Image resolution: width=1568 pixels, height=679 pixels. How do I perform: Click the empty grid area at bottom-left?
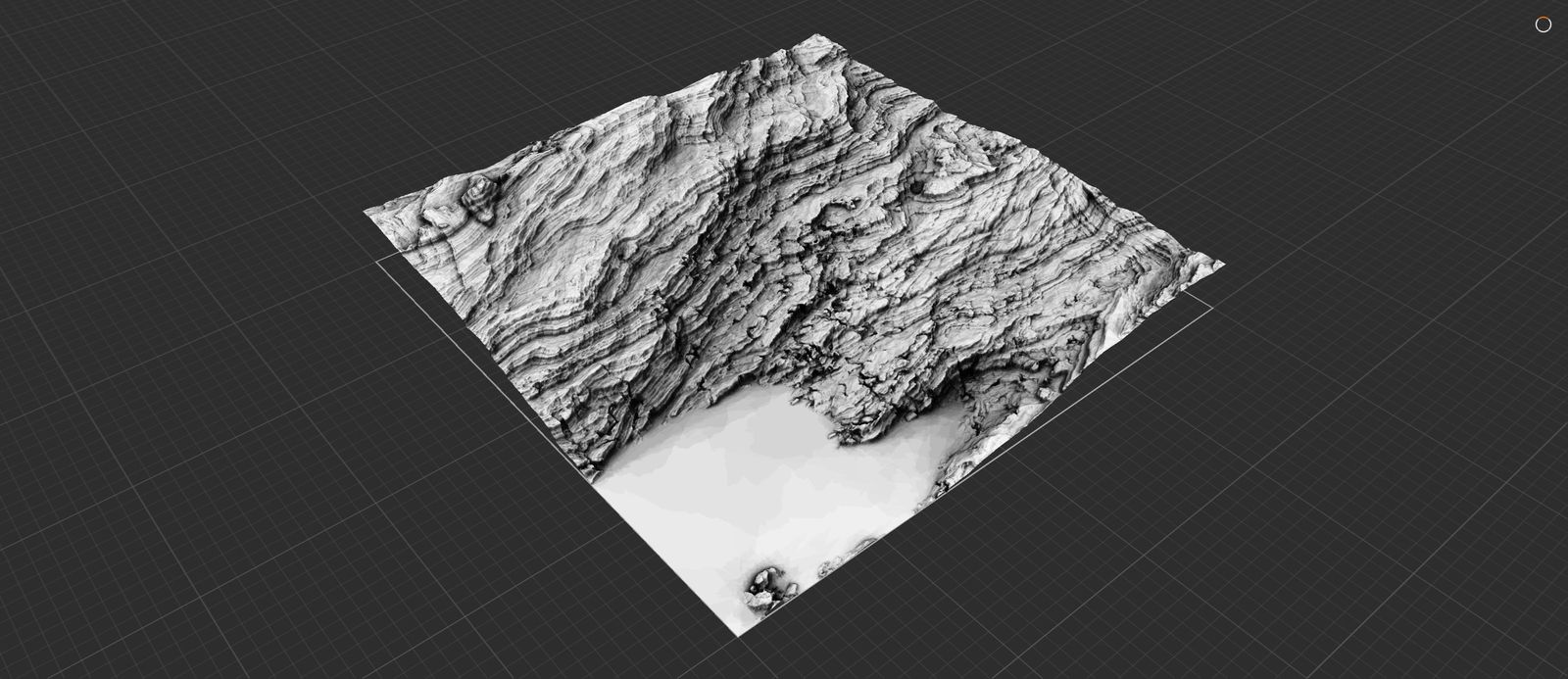point(245,549)
